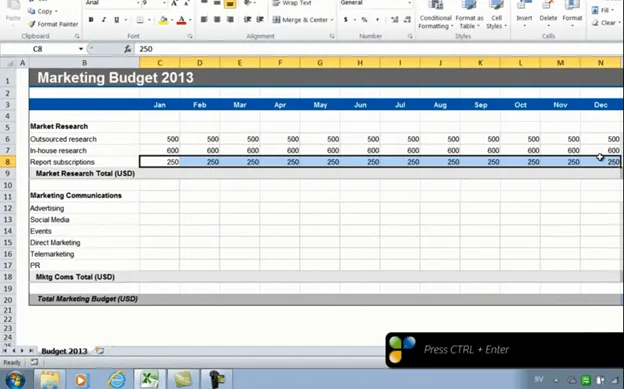Apply yellow fill color bucket
Viewport: 624px width, 389px height.
pyautogui.click(x=163, y=20)
